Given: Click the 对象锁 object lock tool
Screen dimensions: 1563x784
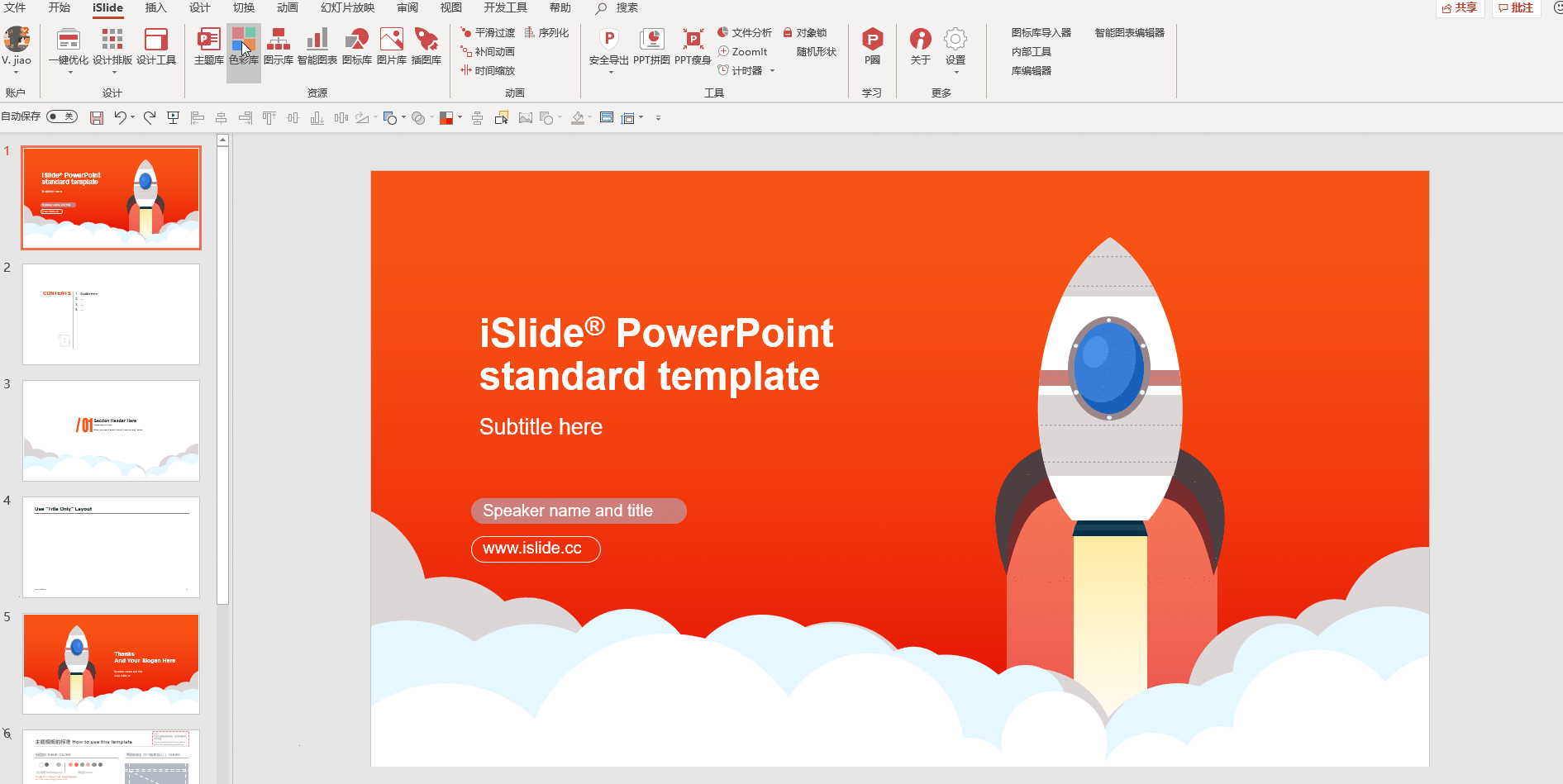Looking at the screenshot, I should (804, 33).
